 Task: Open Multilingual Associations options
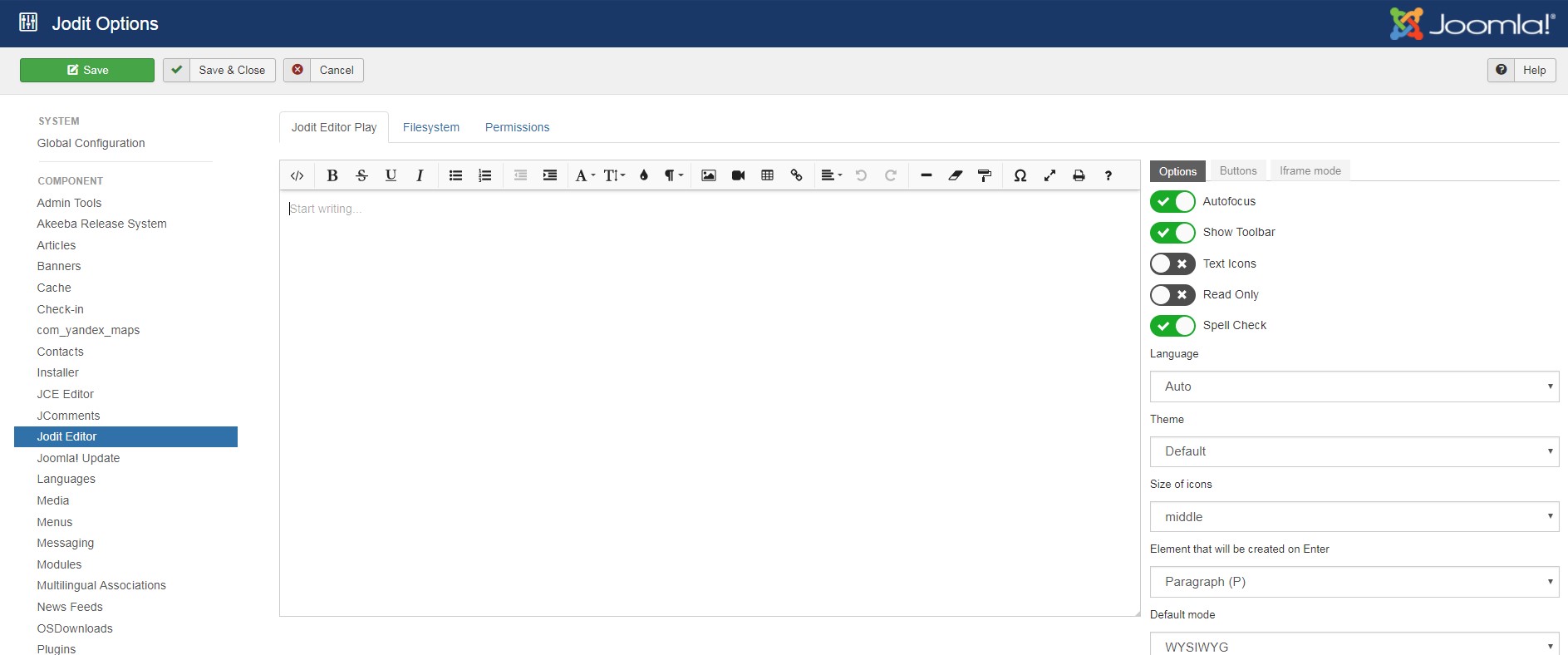point(101,585)
